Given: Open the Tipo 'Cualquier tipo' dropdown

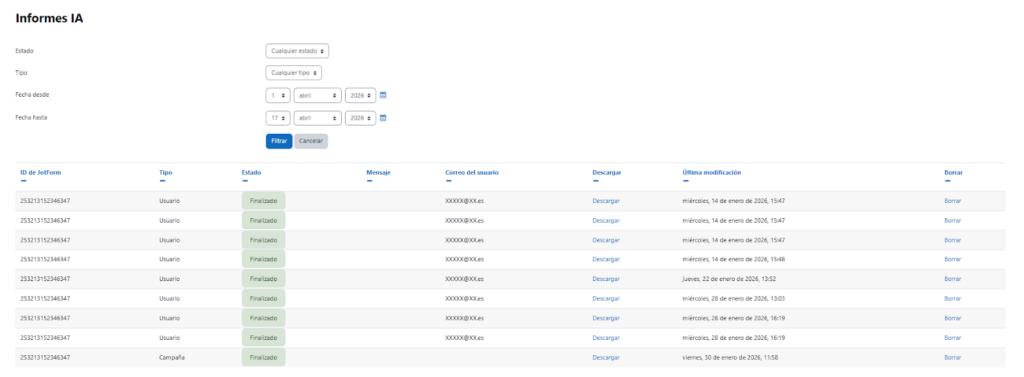Looking at the screenshot, I should coord(294,73).
